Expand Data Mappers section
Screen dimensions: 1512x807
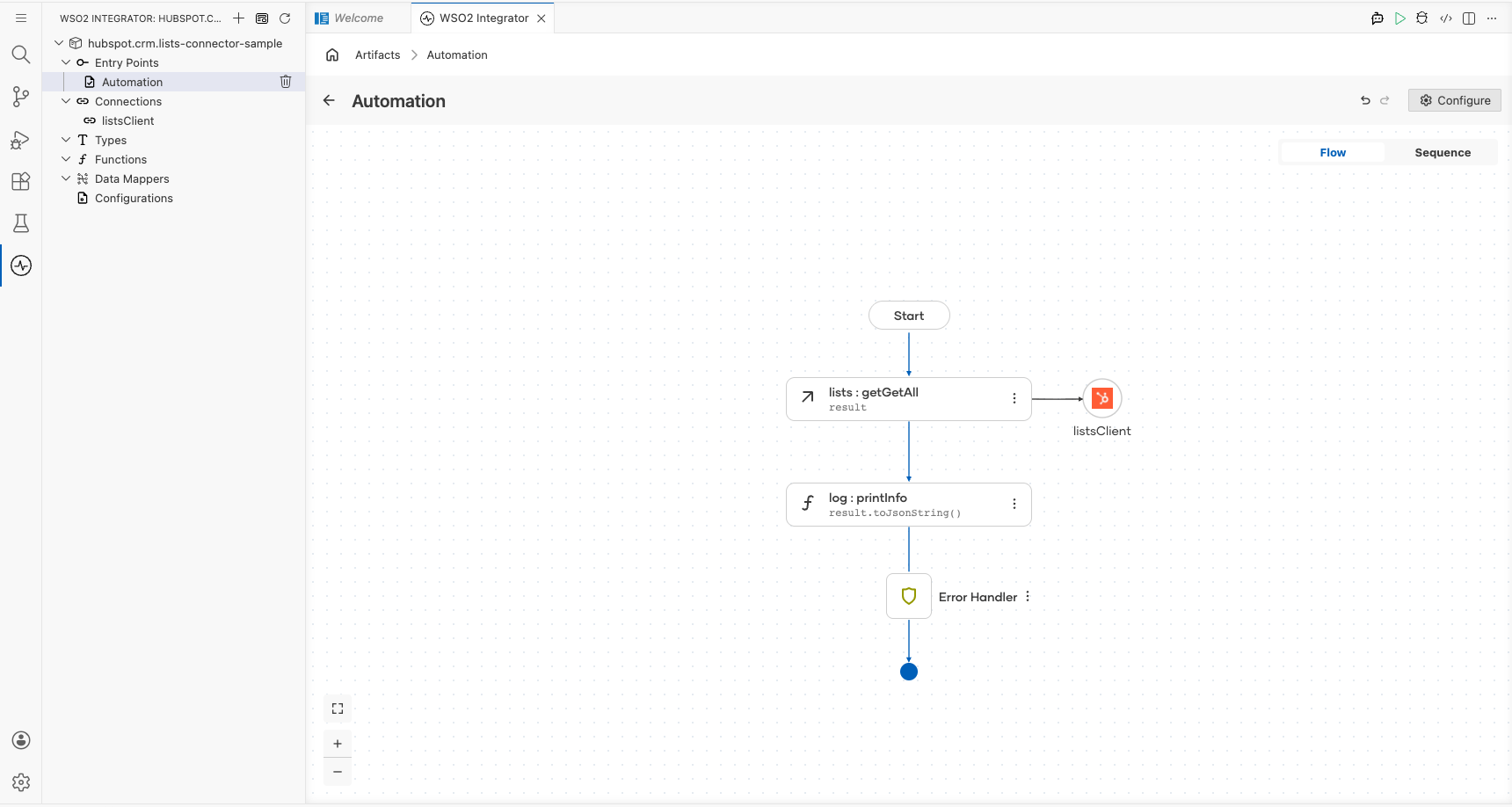(66, 178)
